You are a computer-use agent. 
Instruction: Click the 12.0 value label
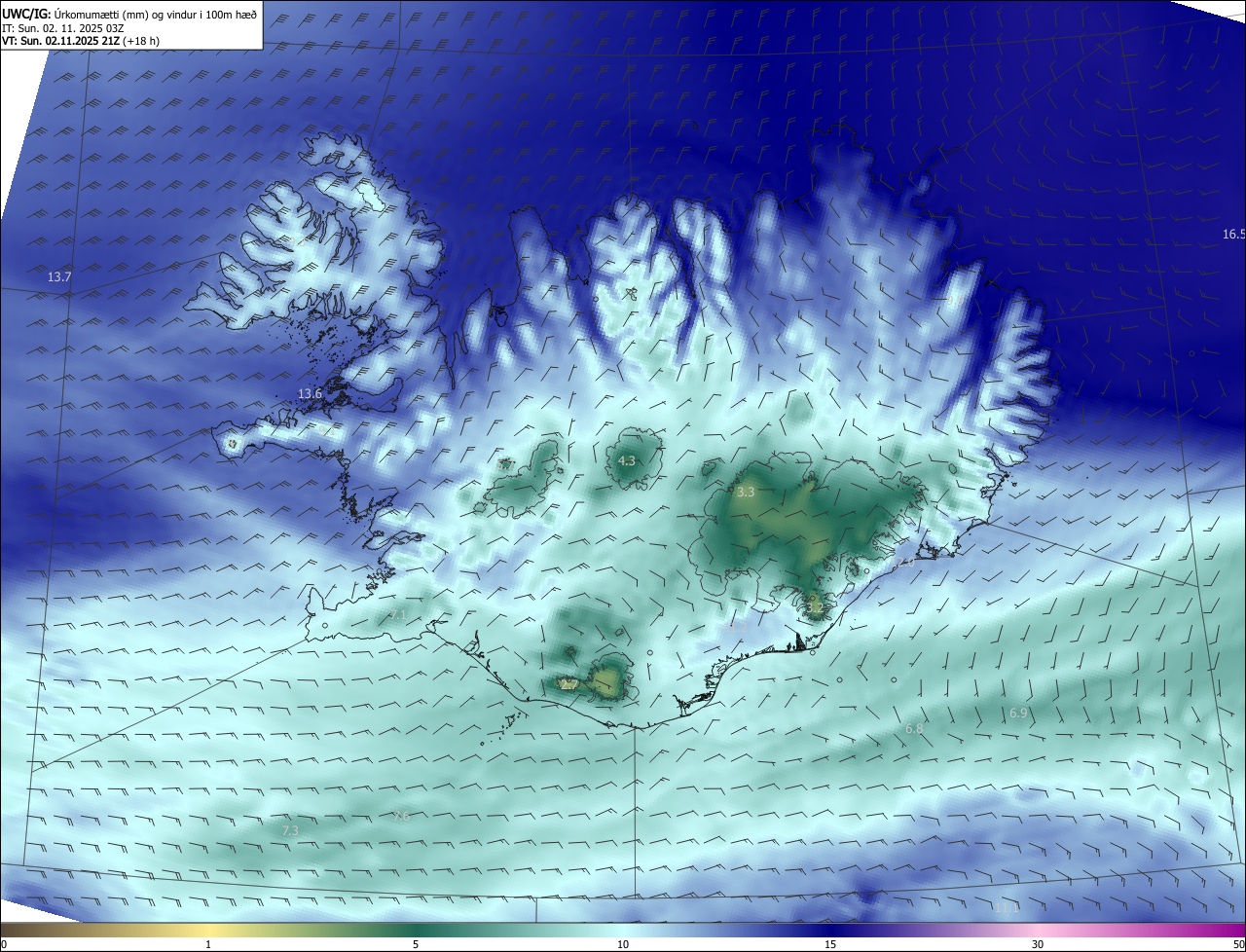point(904,562)
